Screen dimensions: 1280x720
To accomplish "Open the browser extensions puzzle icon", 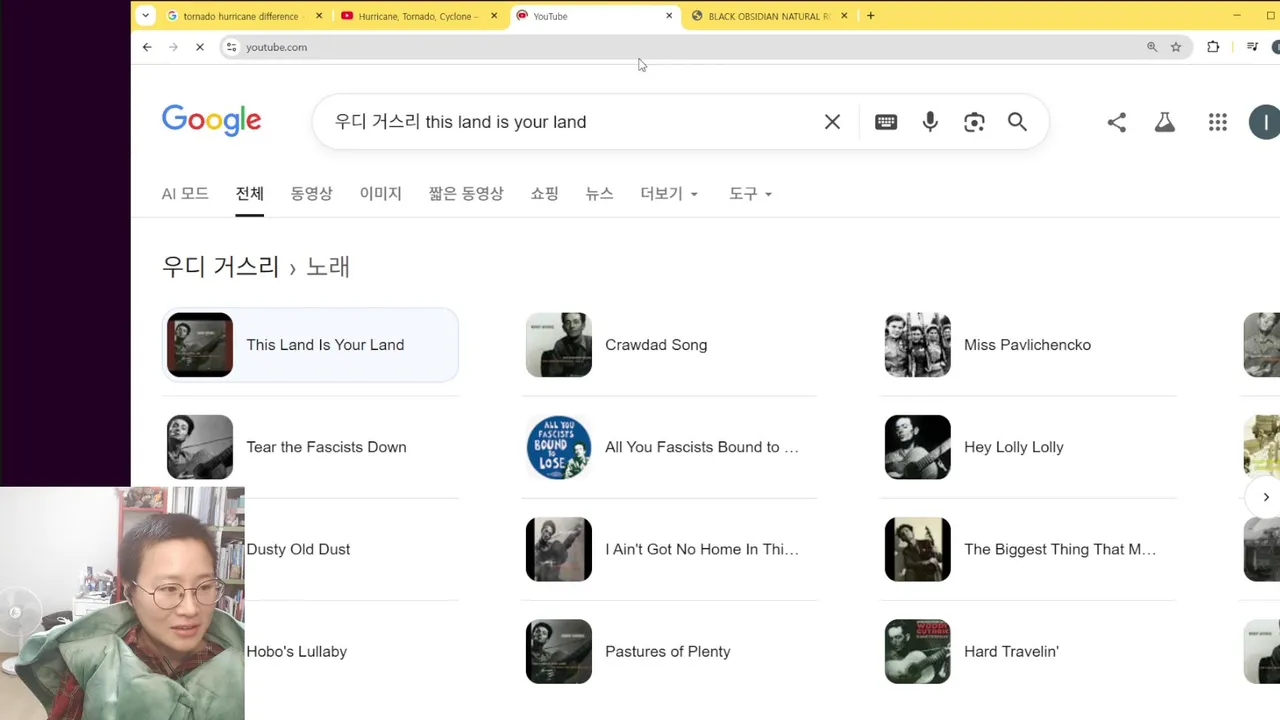I will [x=1213, y=47].
